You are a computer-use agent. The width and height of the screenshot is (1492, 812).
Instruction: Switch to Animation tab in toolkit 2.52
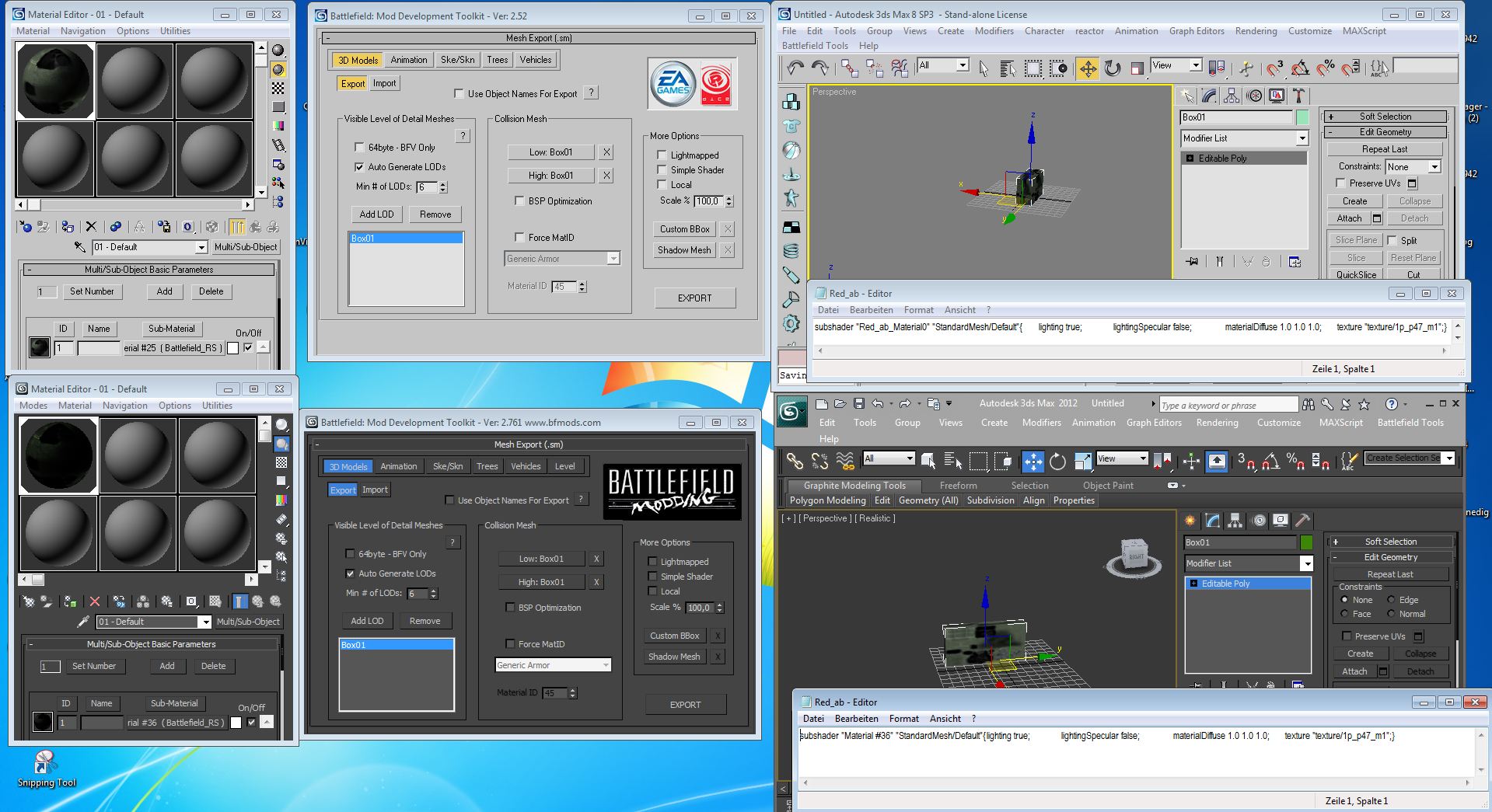coord(409,60)
